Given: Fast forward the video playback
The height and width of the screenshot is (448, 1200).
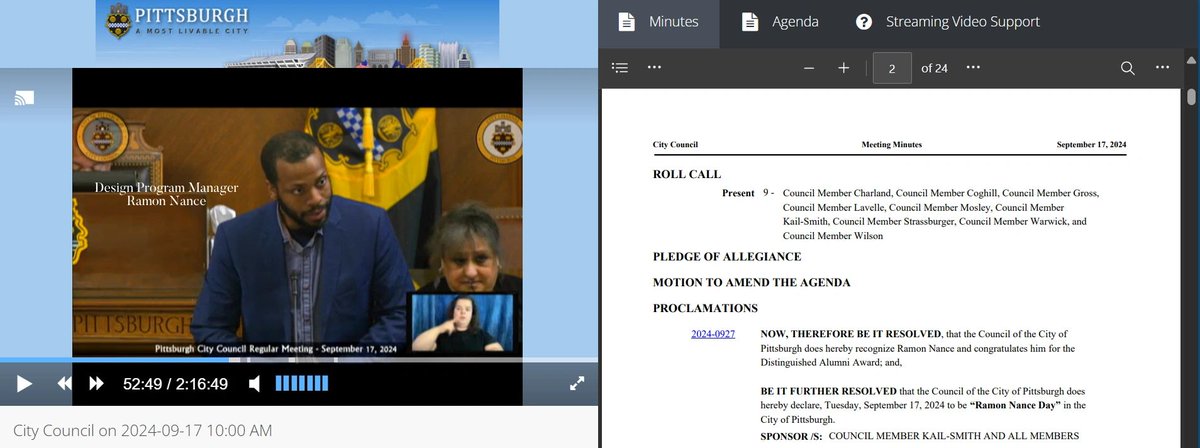Looking at the screenshot, I should pyautogui.click(x=96, y=383).
